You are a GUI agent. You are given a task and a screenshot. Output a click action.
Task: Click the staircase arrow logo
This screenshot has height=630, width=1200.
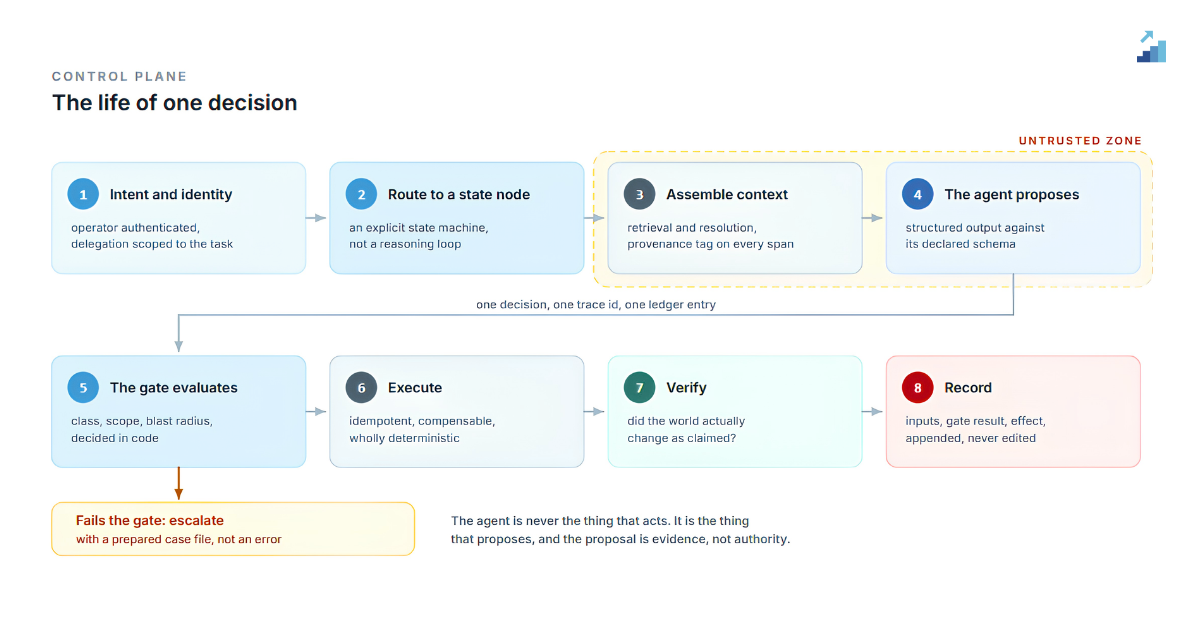point(1152,46)
